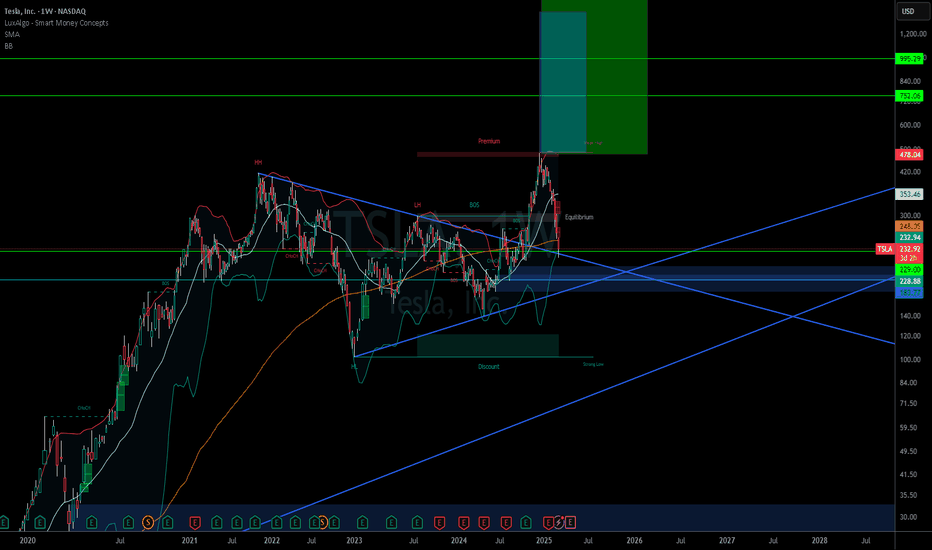Click the Premium zone label

click(x=489, y=142)
